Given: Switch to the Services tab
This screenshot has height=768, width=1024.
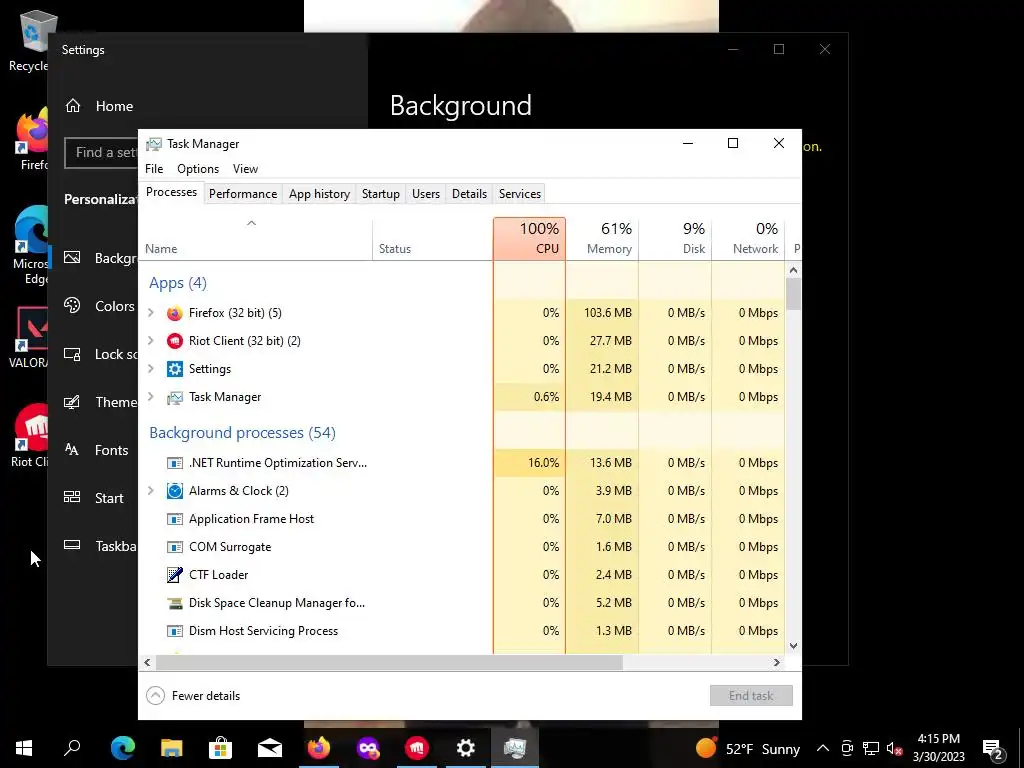Looking at the screenshot, I should click(x=520, y=194).
